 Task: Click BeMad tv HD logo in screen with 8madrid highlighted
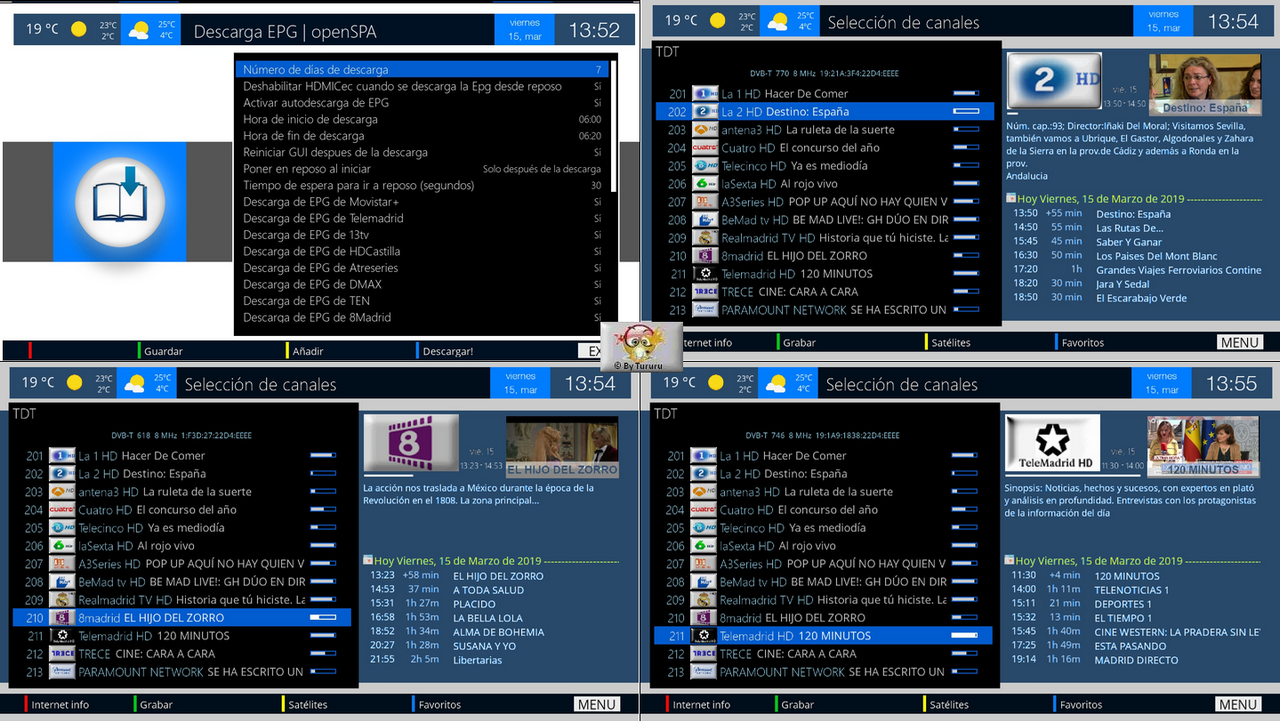pyautogui.click(x=63, y=582)
